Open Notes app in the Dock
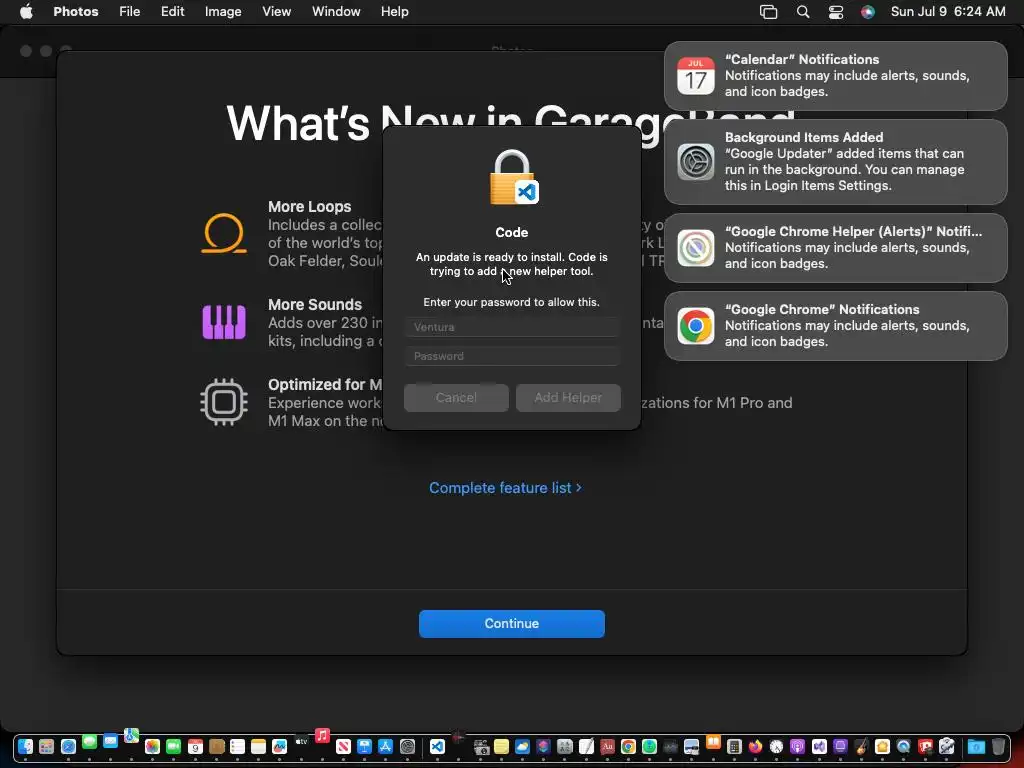The image size is (1024, 768). coord(258,746)
